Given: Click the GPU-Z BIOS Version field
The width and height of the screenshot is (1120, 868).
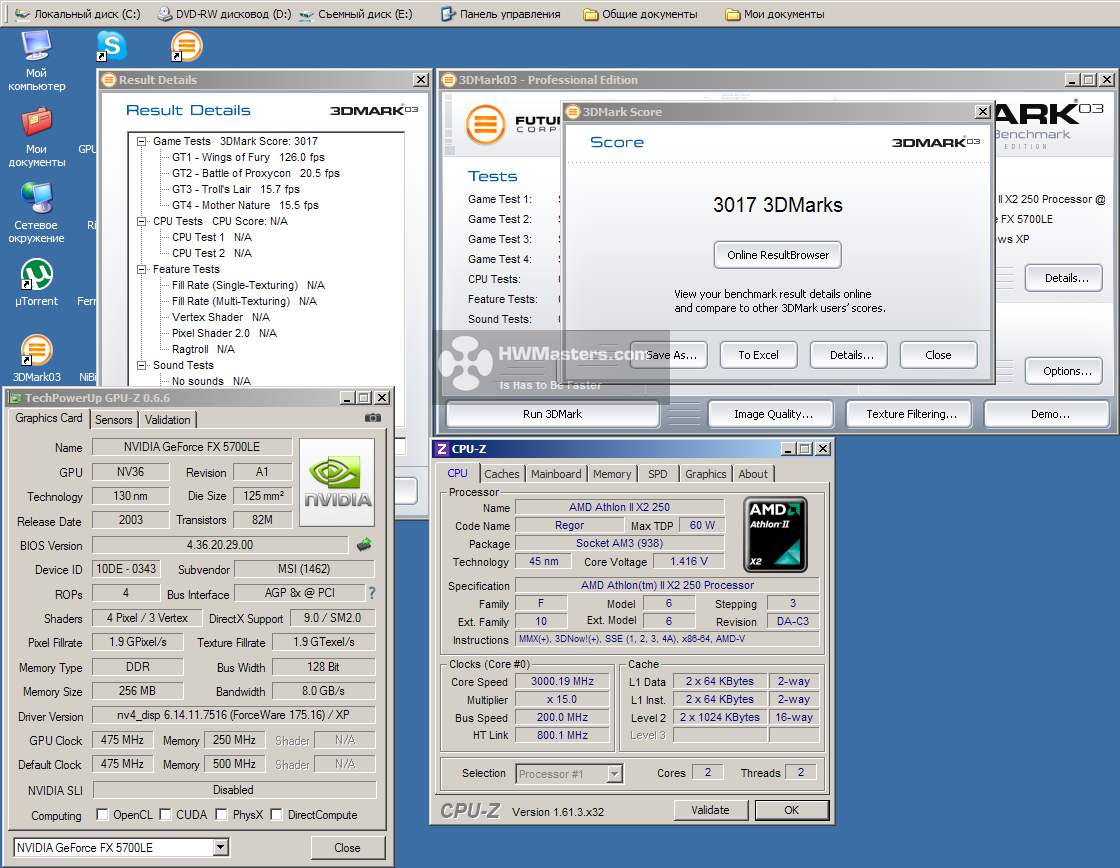Looking at the screenshot, I should click(220, 545).
